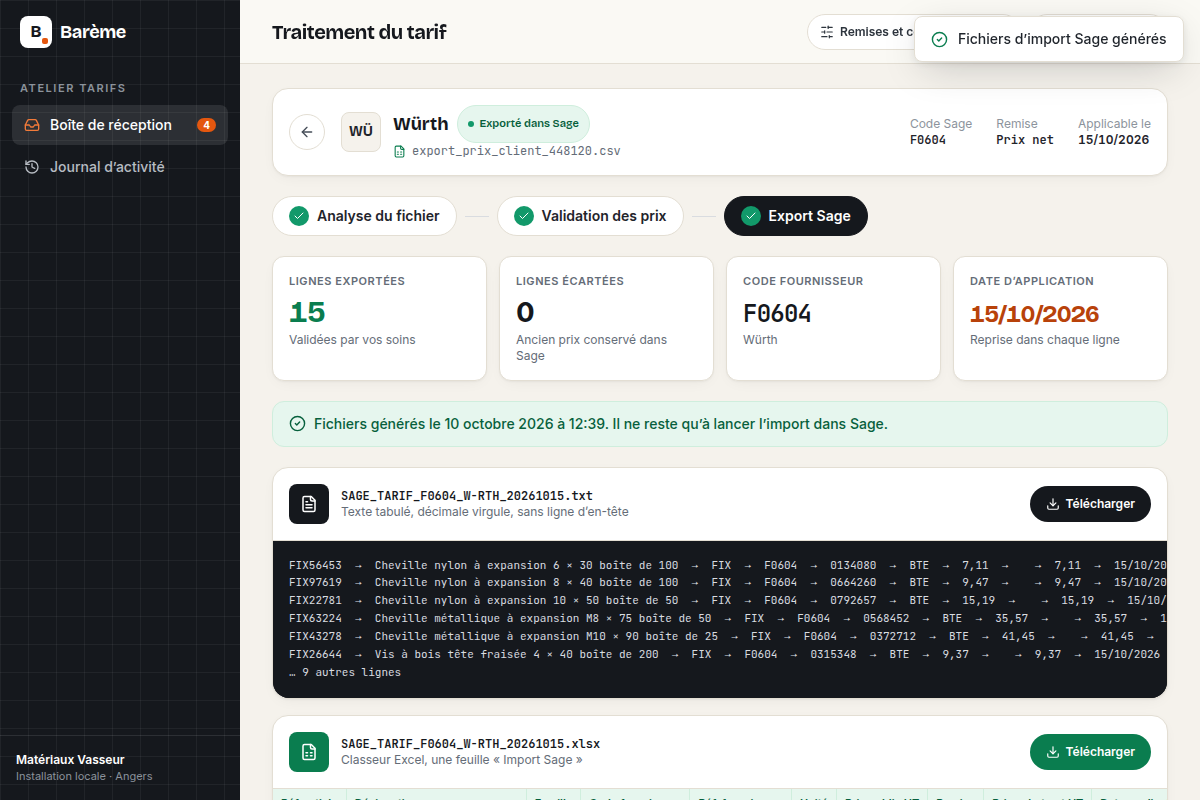The height and width of the screenshot is (800, 1200).
Task: Download the SAGE_TARIF .xlsx workbook
Action: pyautogui.click(x=1090, y=752)
